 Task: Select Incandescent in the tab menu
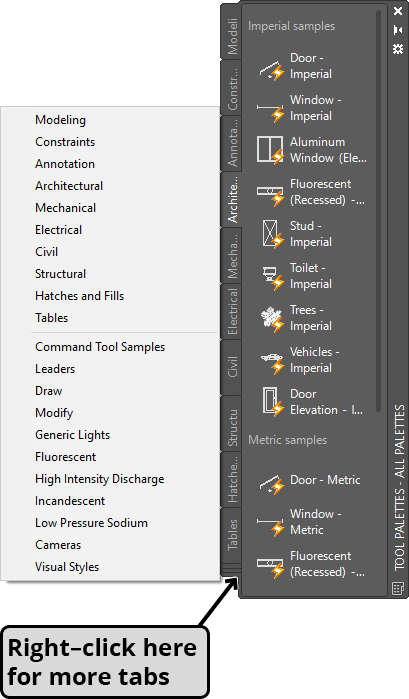click(x=70, y=501)
